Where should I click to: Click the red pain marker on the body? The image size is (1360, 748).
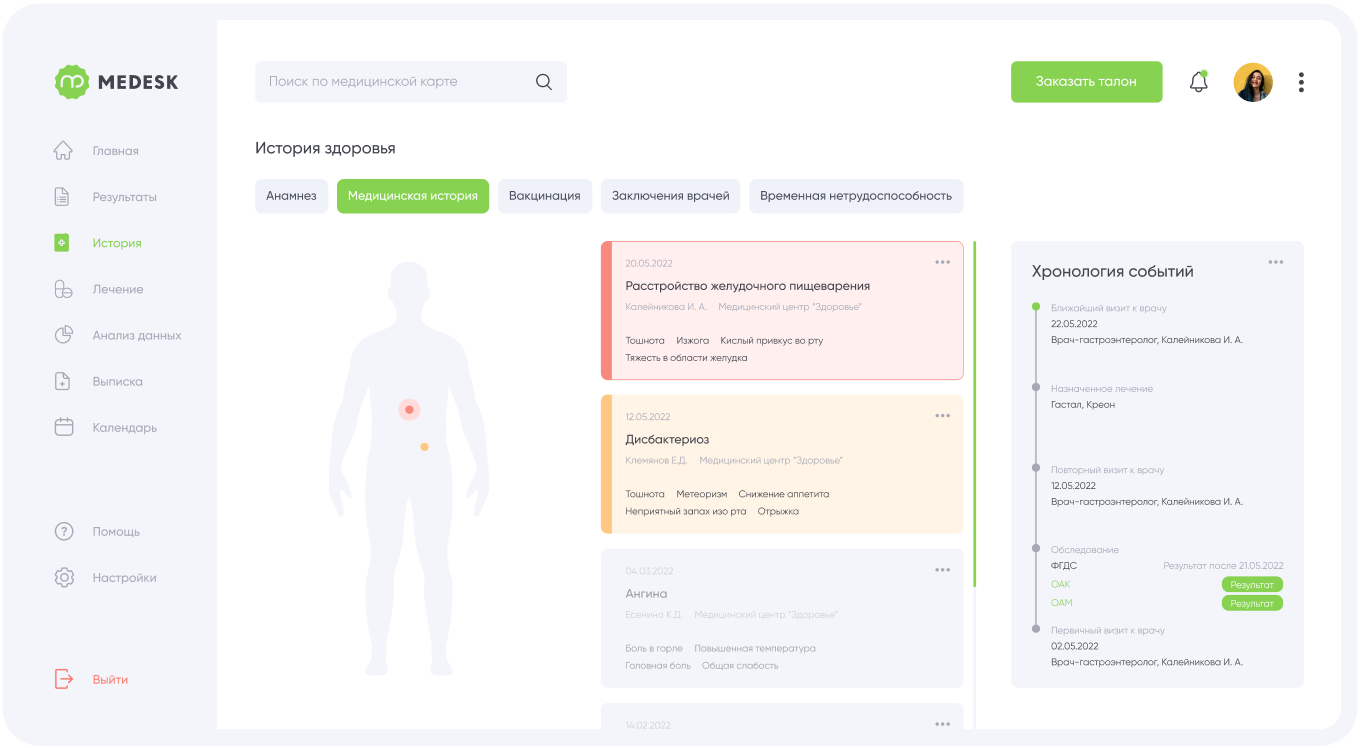pyautogui.click(x=408, y=409)
